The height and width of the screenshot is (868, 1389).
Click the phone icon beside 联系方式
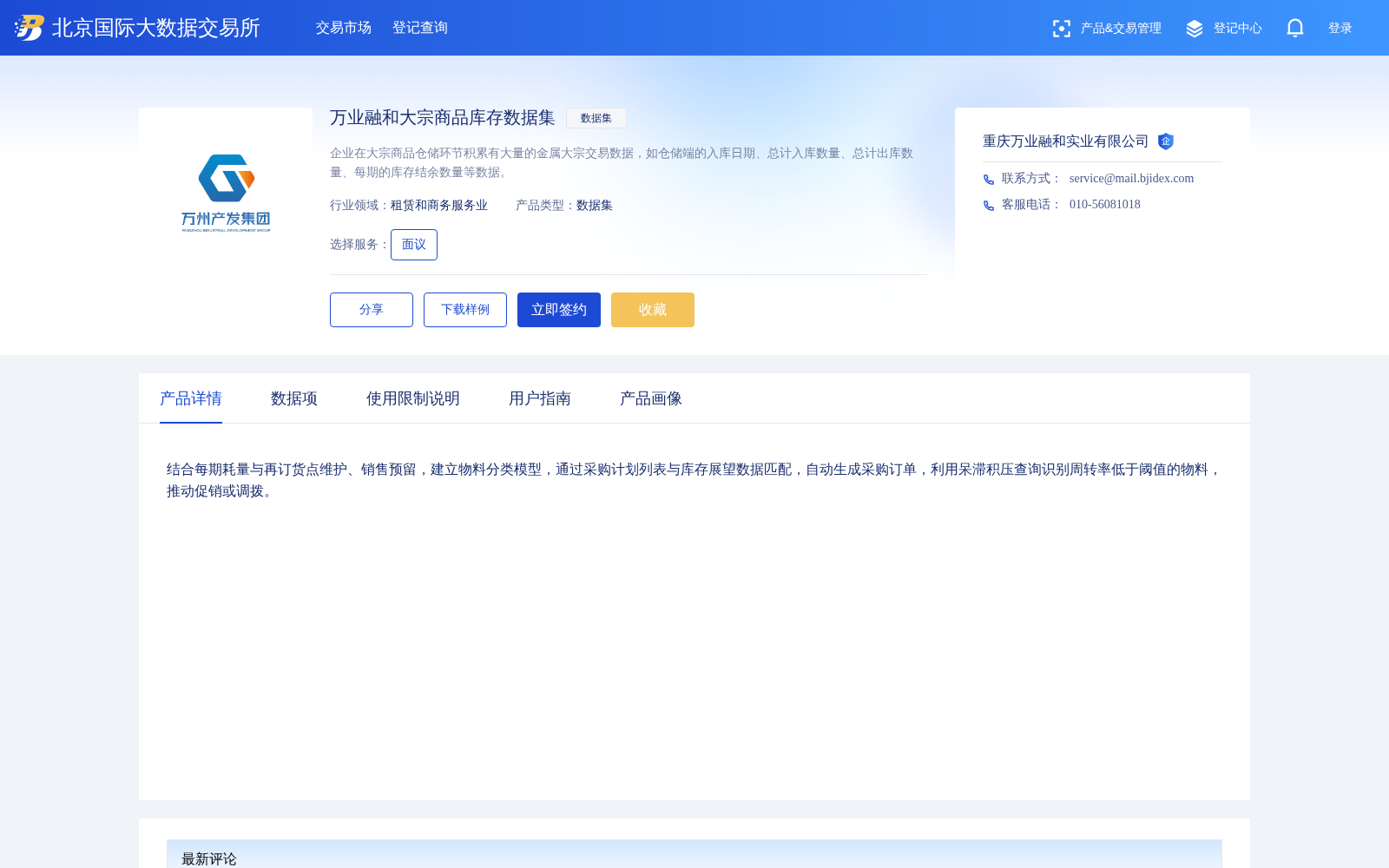point(989,180)
